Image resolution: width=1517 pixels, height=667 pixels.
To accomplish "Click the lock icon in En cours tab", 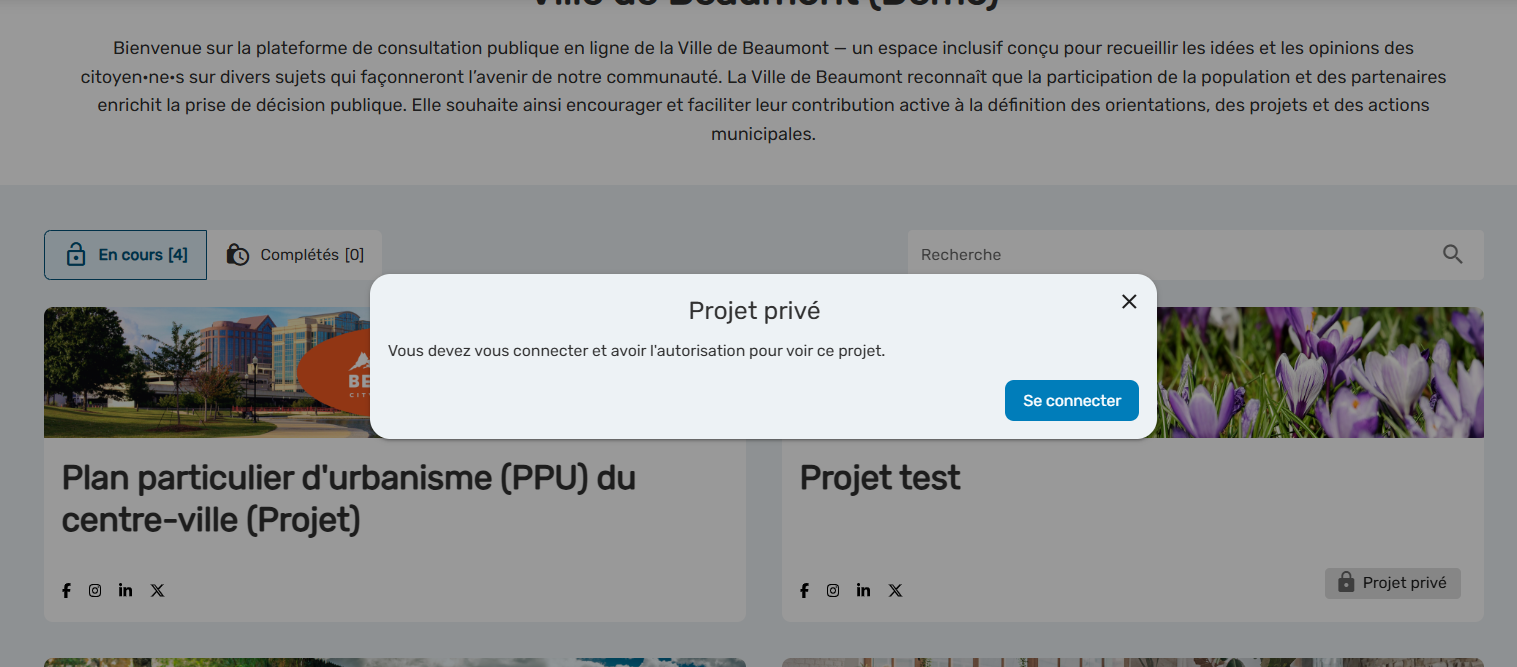I will 76,255.
